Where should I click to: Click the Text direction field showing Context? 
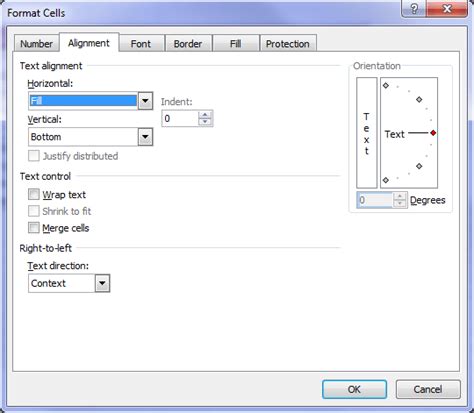(x=62, y=283)
